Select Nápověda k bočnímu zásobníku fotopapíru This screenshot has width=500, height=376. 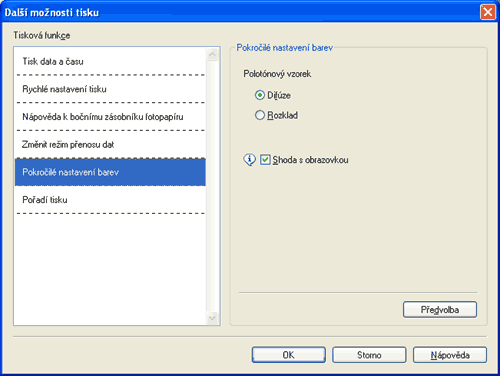point(110,117)
